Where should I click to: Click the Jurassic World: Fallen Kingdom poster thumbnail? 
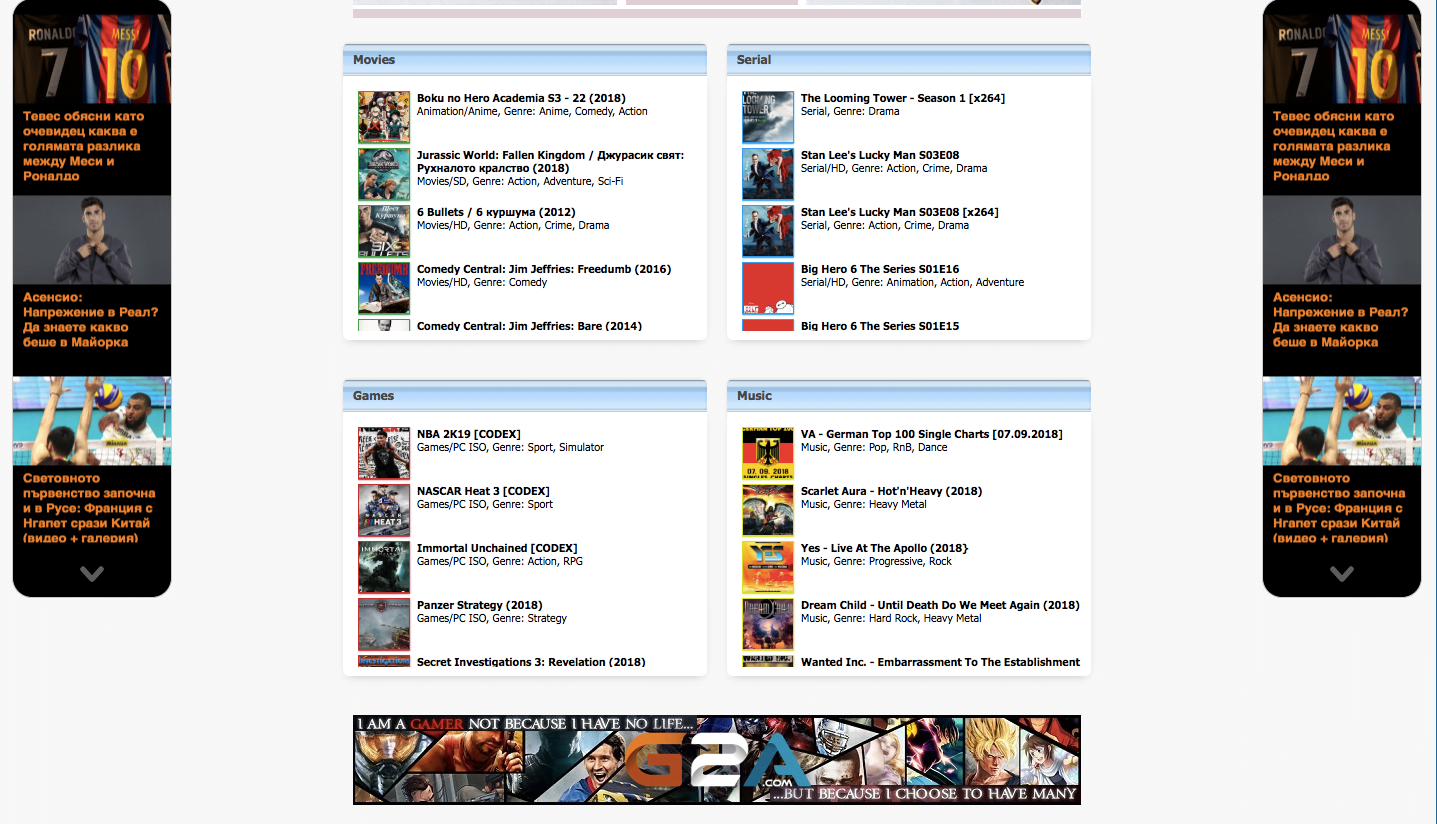coord(384,174)
